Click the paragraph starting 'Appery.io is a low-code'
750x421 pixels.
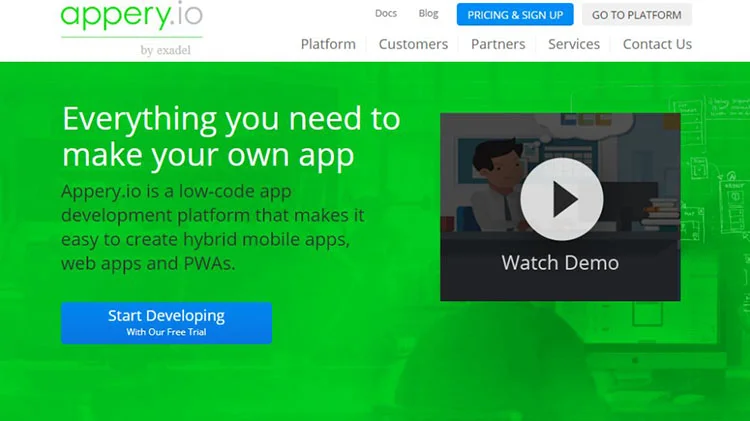(213, 227)
